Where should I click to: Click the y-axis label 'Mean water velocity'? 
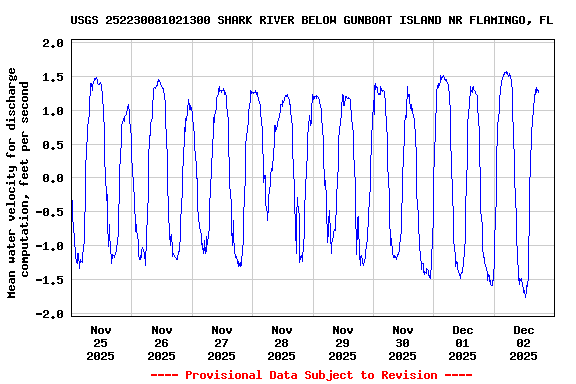[x=18, y=182]
